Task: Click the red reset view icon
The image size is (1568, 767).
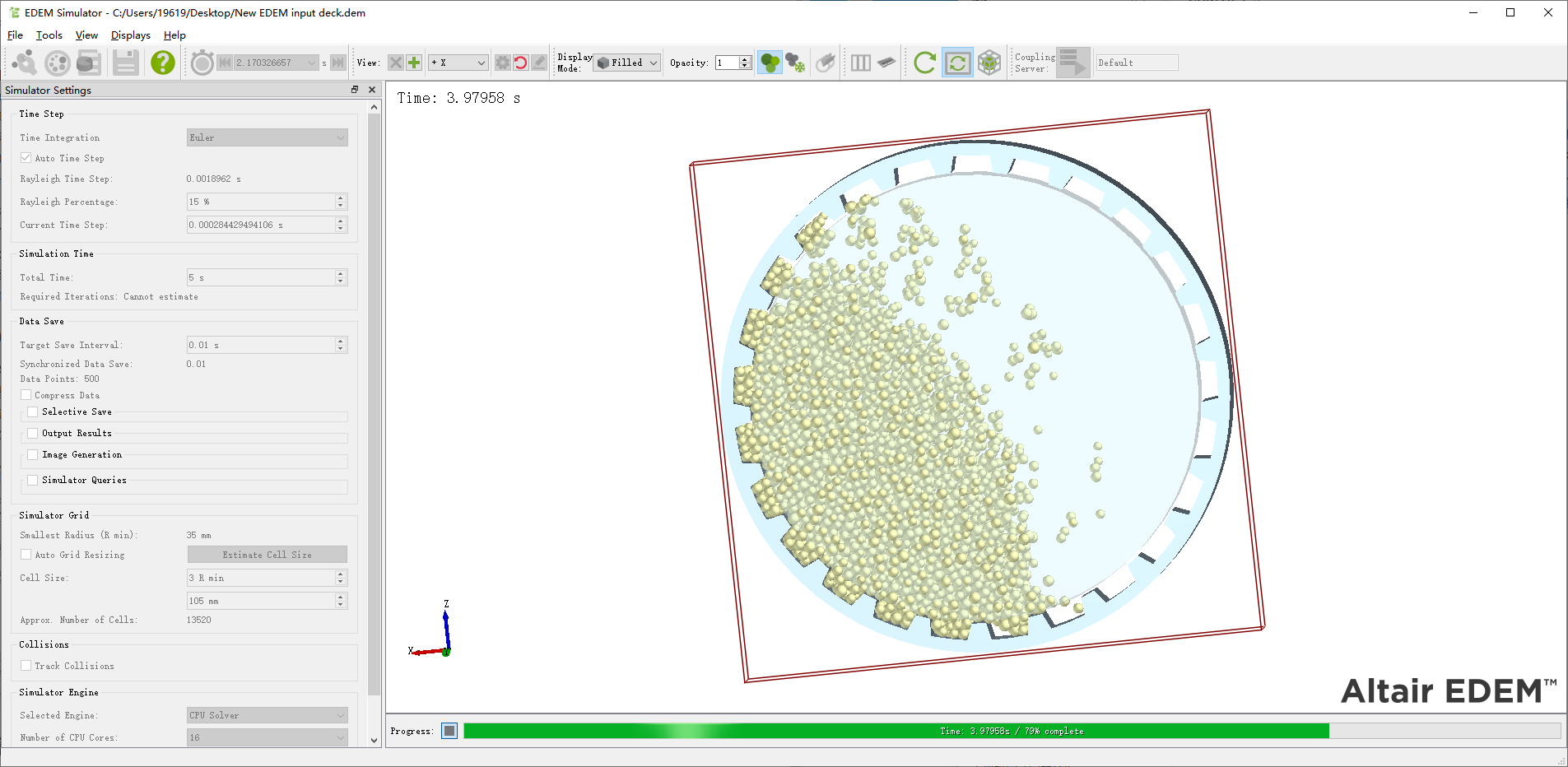Action: coord(520,63)
